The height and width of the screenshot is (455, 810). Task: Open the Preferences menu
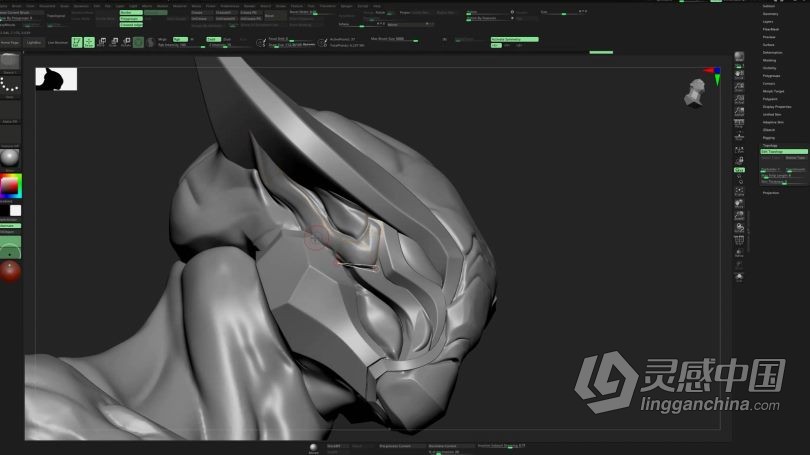[230, 6]
